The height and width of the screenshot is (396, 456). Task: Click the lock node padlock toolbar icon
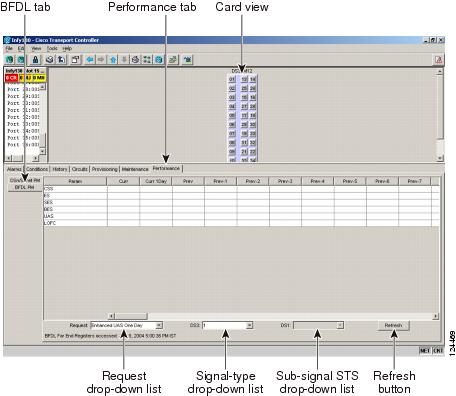click(x=35, y=60)
